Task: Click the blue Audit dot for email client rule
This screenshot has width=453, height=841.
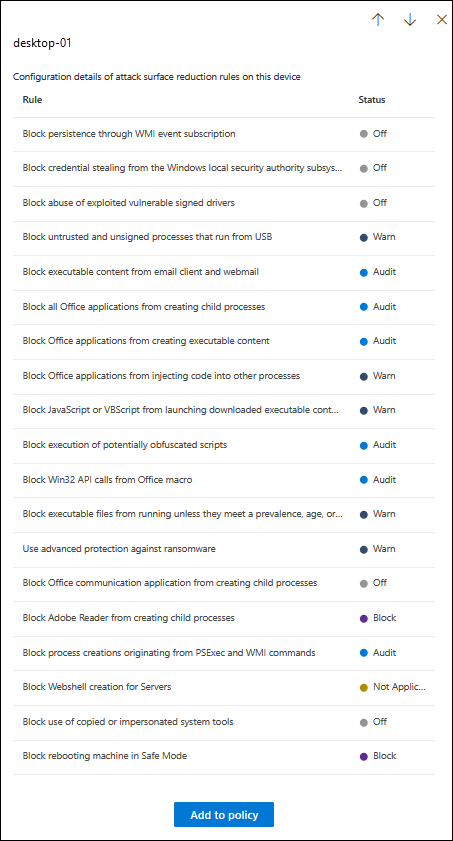Action: 364,272
